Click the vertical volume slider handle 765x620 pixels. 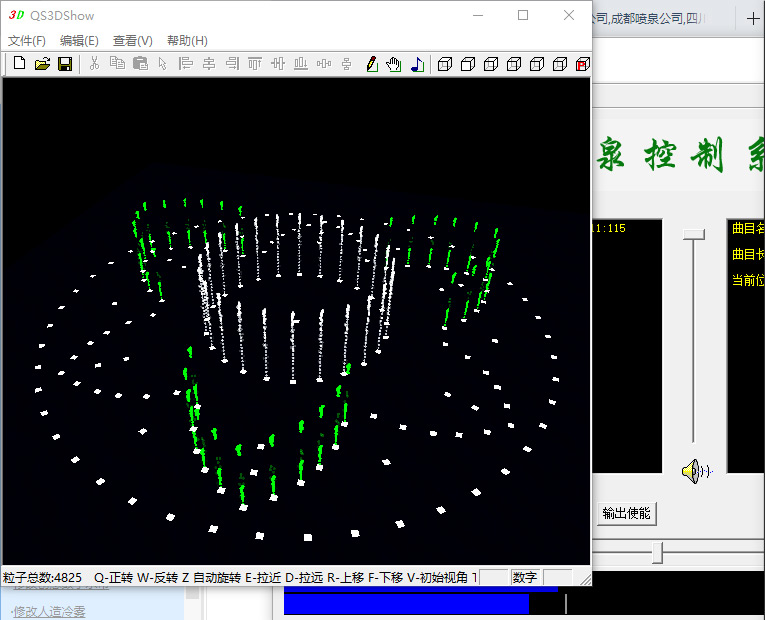693,233
